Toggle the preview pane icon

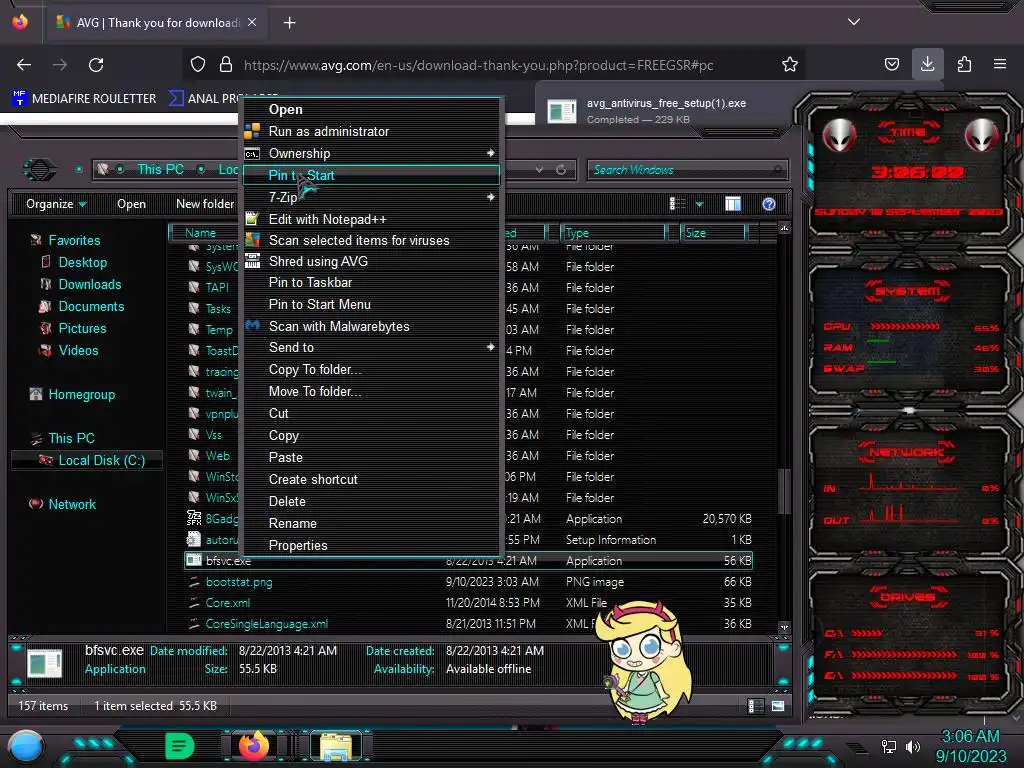point(733,204)
